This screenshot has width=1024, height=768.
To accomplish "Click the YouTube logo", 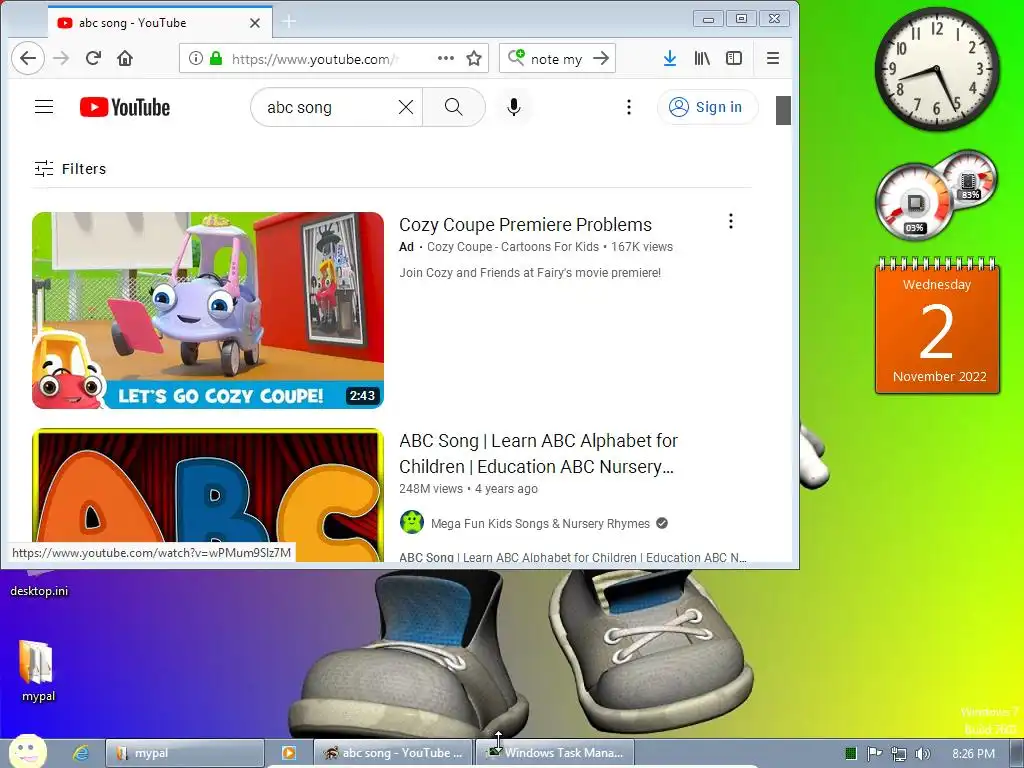I will pos(125,107).
